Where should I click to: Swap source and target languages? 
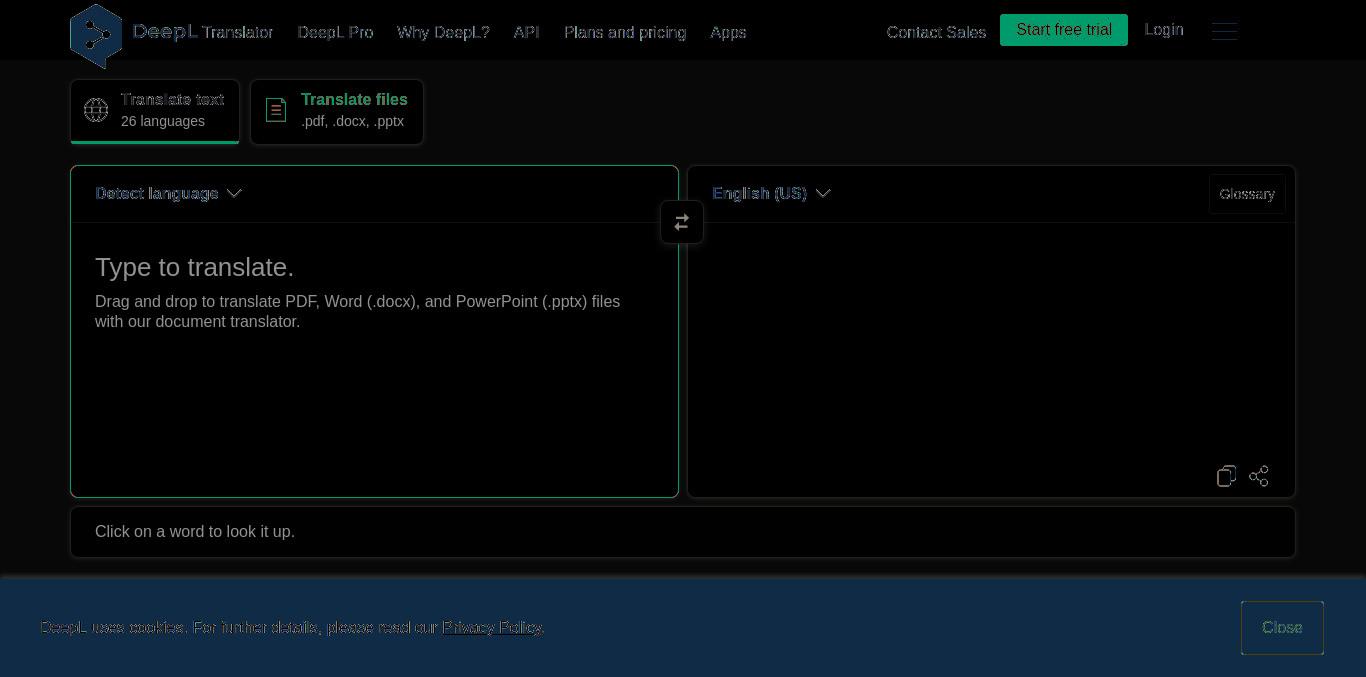pos(682,222)
